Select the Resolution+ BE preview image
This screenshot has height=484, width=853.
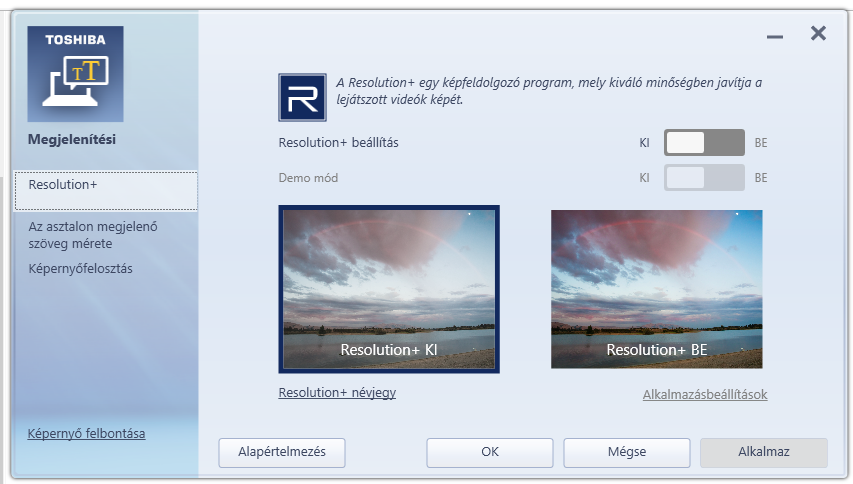pyautogui.click(x=656, y=289)
